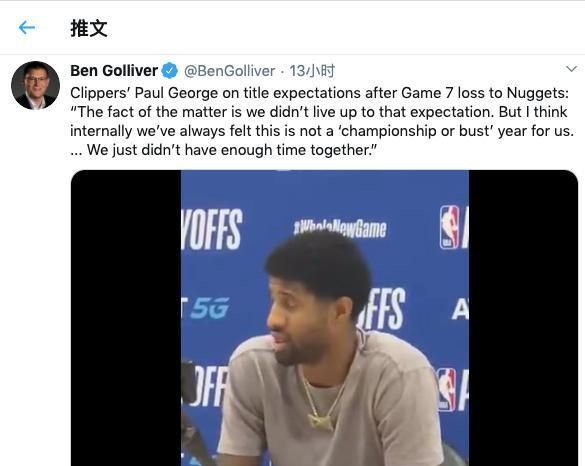Viewport: 585px width, 466px height.
Task: Click the right black bar of the video
Action: tap(523, 318)
